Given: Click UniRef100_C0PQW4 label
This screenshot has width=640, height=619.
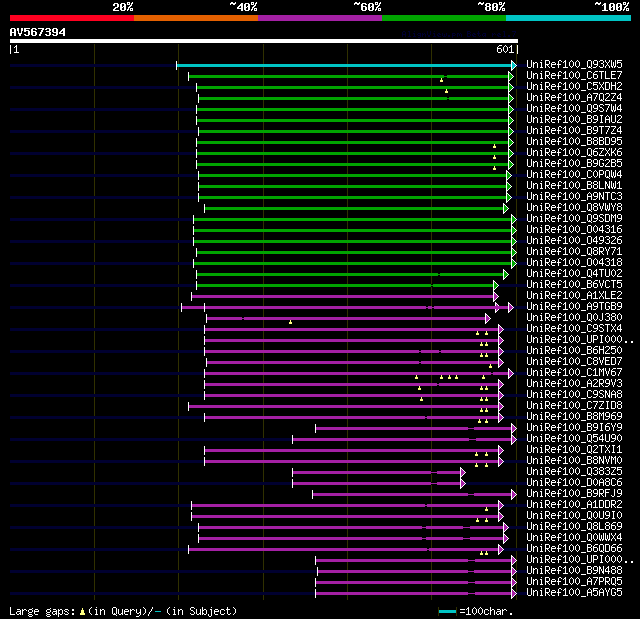Looking at the screenshot, I should point(574,175).
